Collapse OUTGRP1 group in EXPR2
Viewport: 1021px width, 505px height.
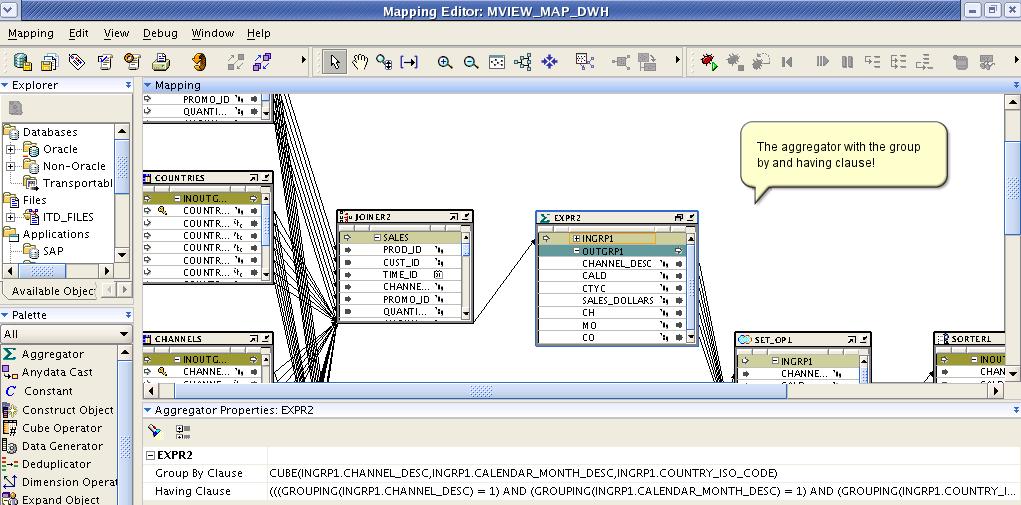(x=577, y=251)
